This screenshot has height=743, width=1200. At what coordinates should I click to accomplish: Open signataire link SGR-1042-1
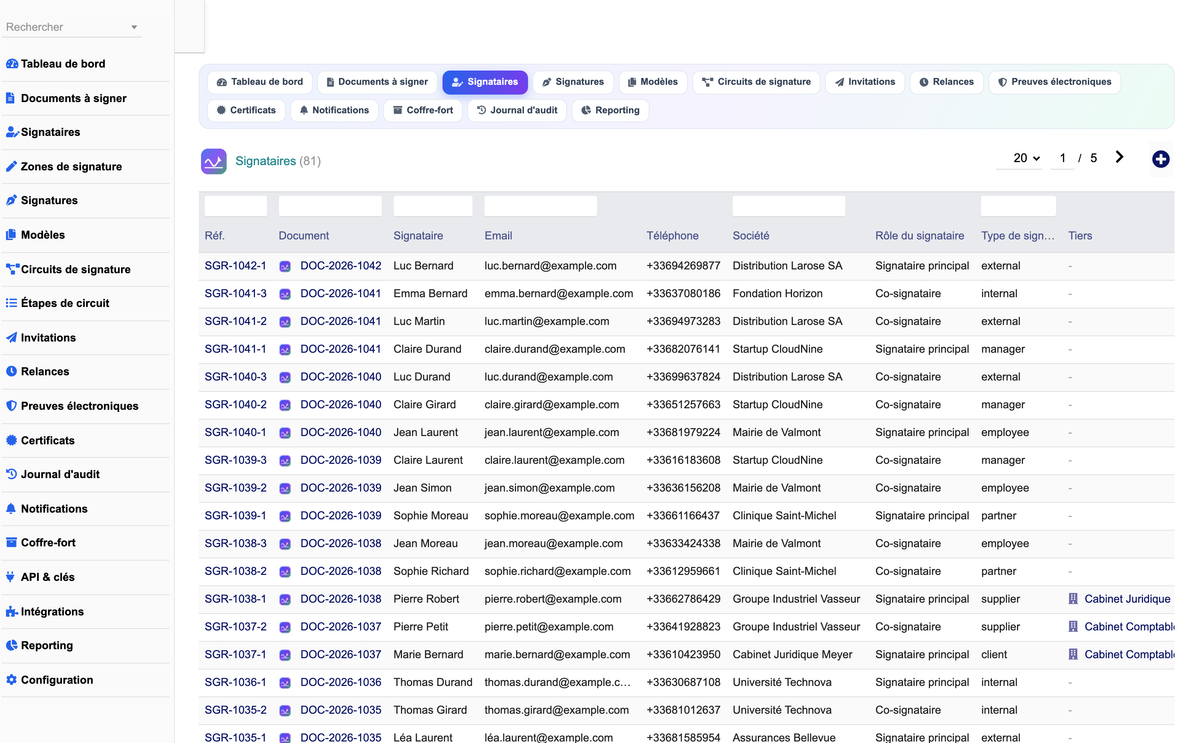pyautogui.click(x=236, y=266)
